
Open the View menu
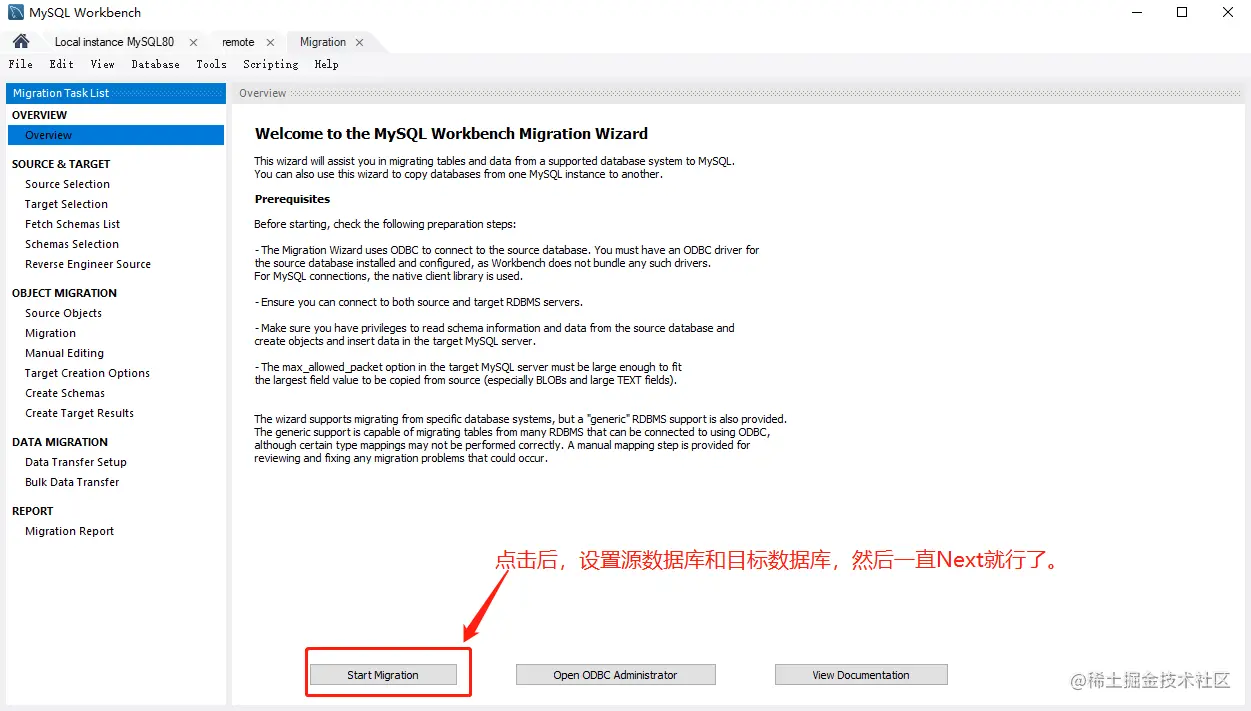[x=102, y=64]
